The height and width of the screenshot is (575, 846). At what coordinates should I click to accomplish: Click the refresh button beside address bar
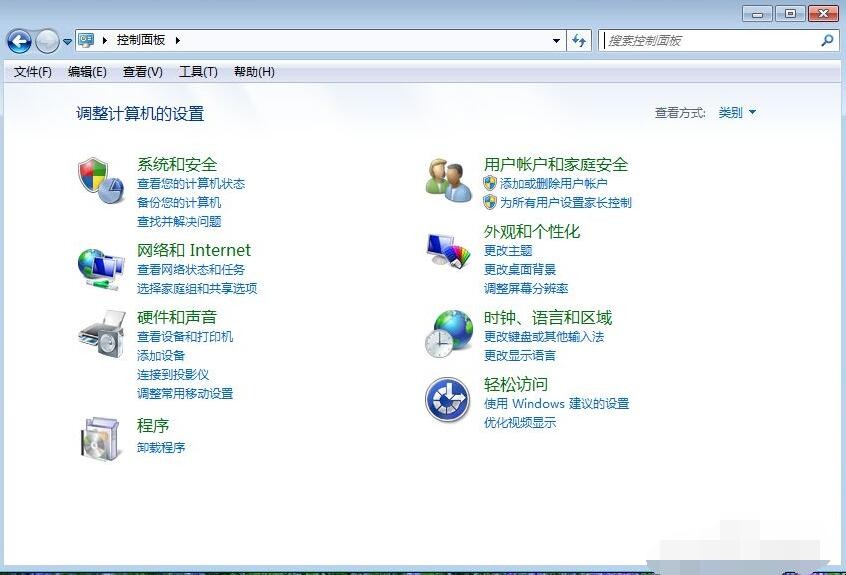click(x=579, y=40)
